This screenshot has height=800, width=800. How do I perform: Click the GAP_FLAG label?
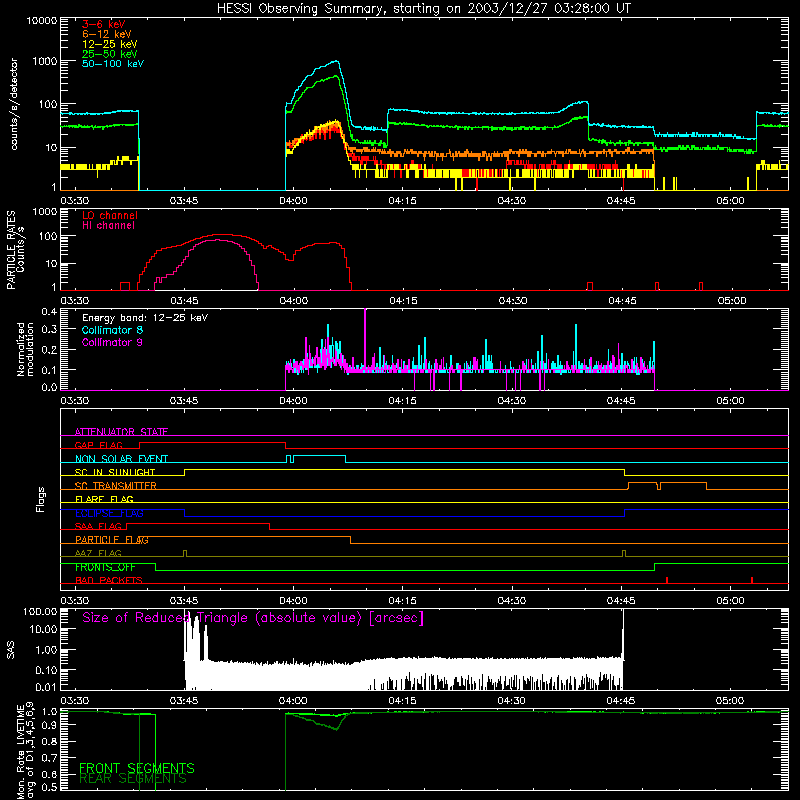(98, 445)
